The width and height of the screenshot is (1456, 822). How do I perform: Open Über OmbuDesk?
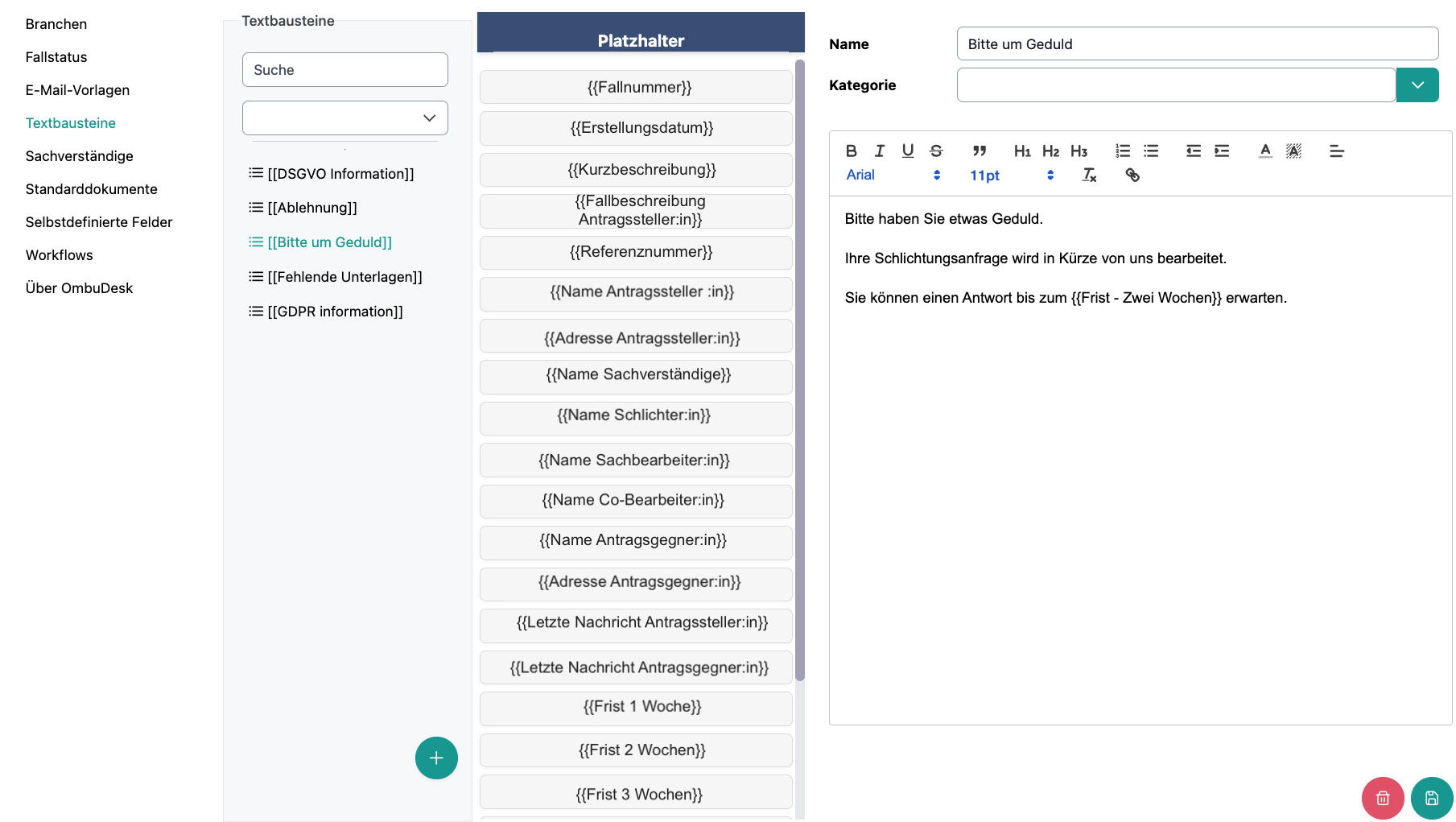[x=80, y=288]
